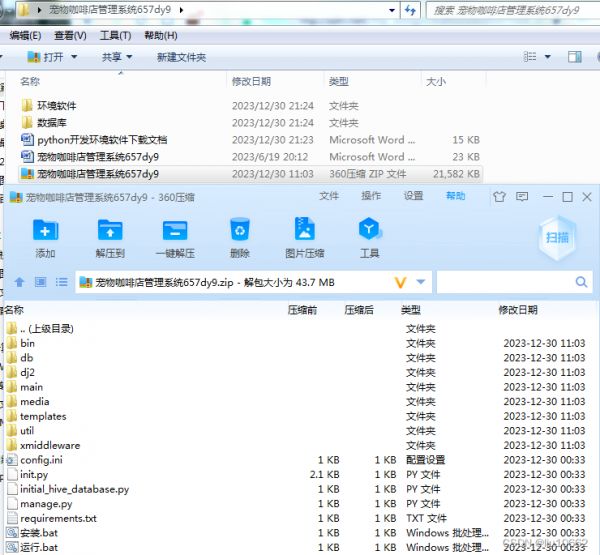The width and height of the screenshot is (600, 555).
Task: Click the 扫描 scan badge
Action: (557, 238)
